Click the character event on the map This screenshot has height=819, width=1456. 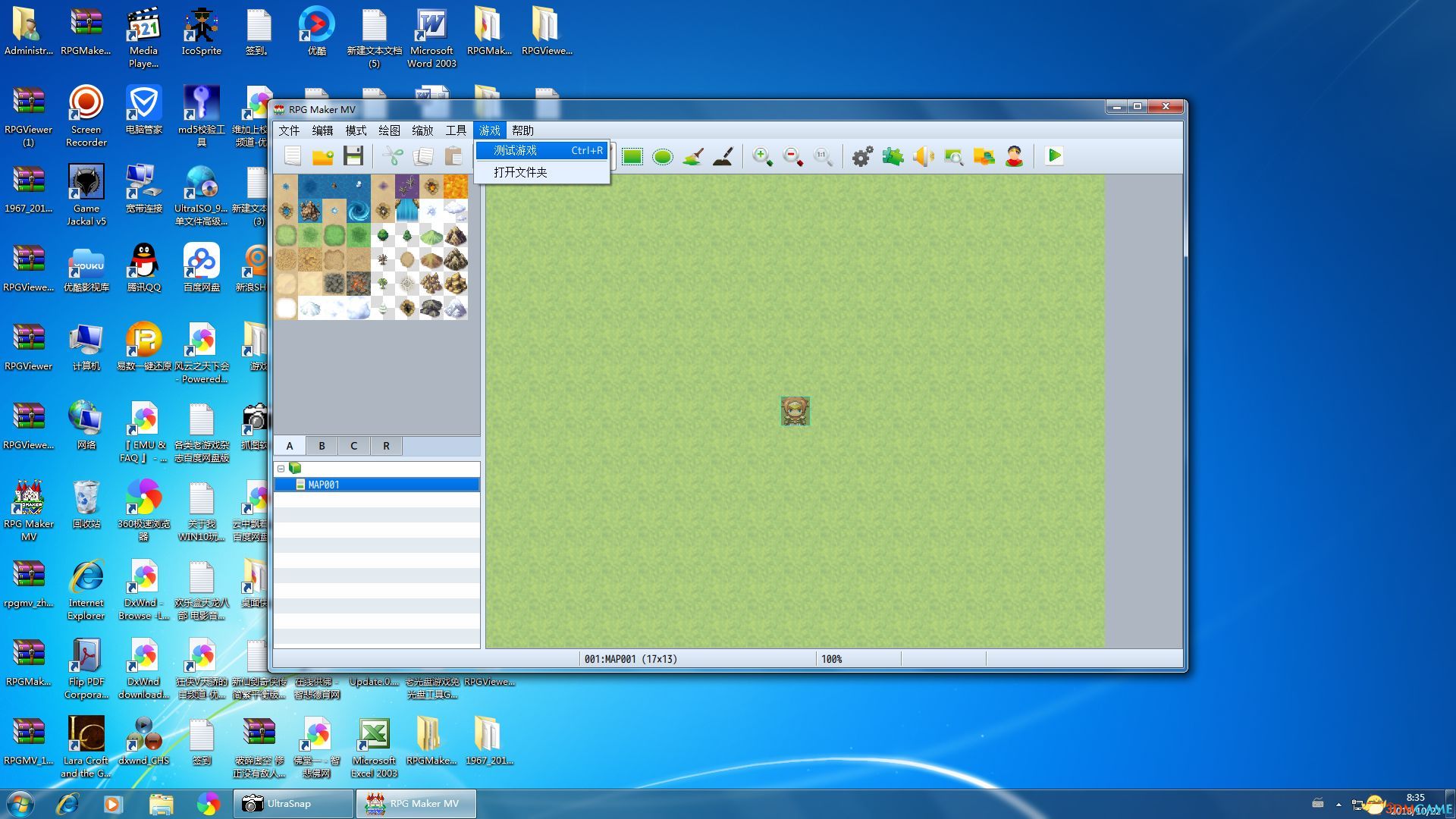795,411
